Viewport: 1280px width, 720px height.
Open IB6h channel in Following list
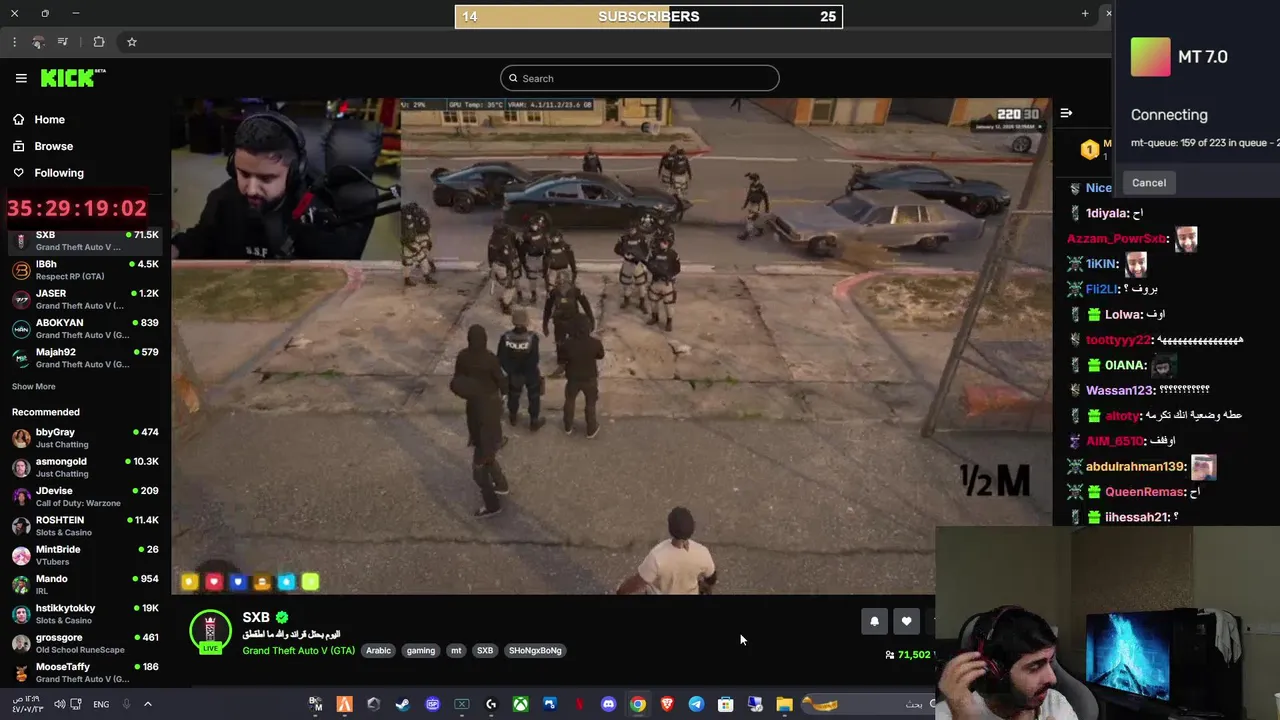[x=85, y=270]
